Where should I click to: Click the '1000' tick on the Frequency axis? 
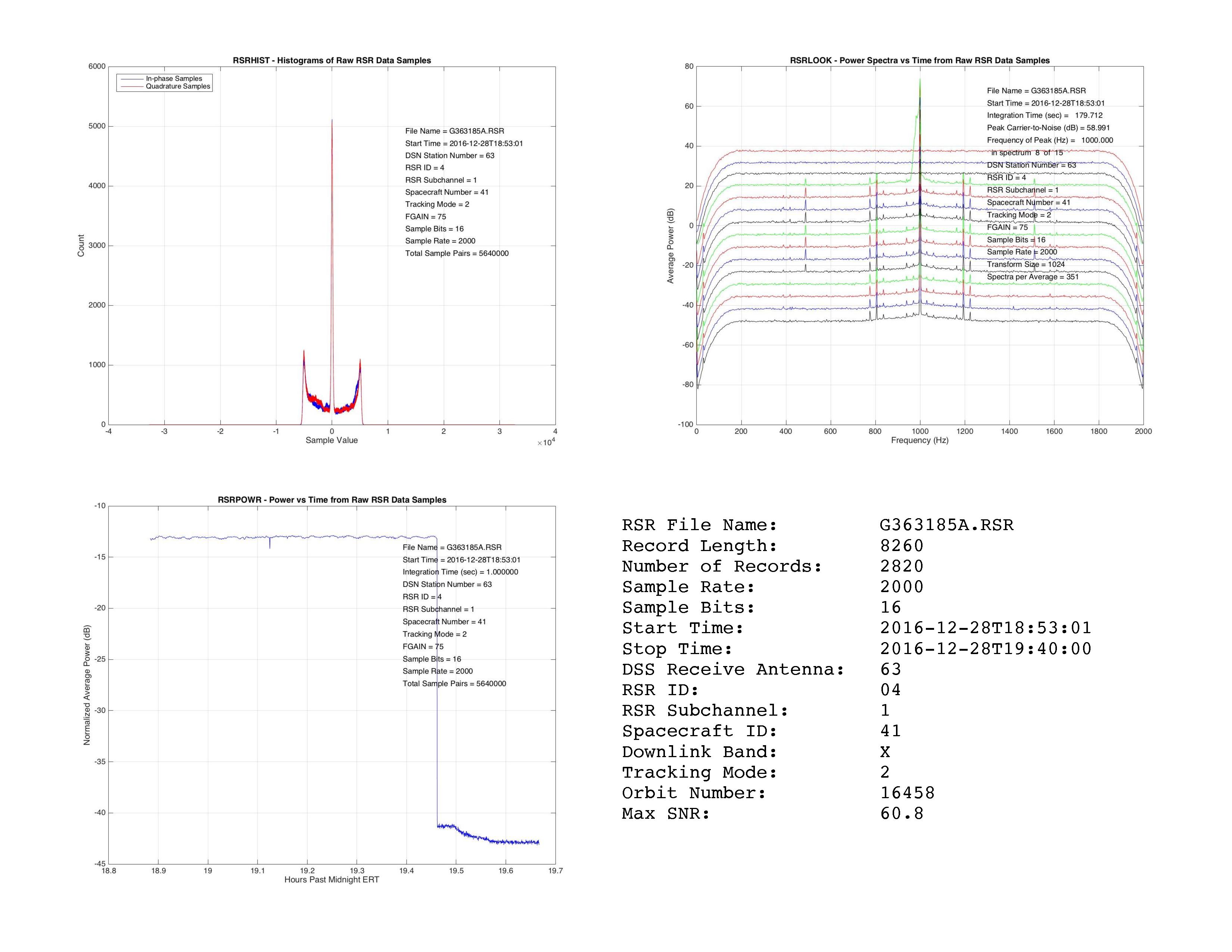920,432
